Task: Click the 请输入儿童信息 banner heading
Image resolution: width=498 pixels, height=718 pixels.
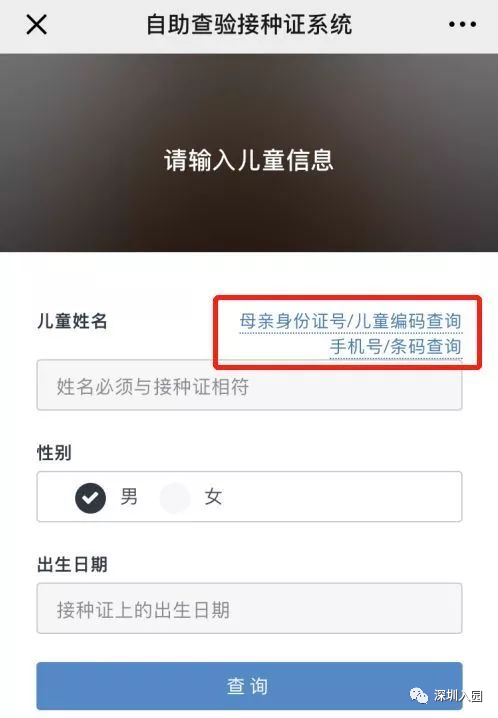Action: pos(249,160)
